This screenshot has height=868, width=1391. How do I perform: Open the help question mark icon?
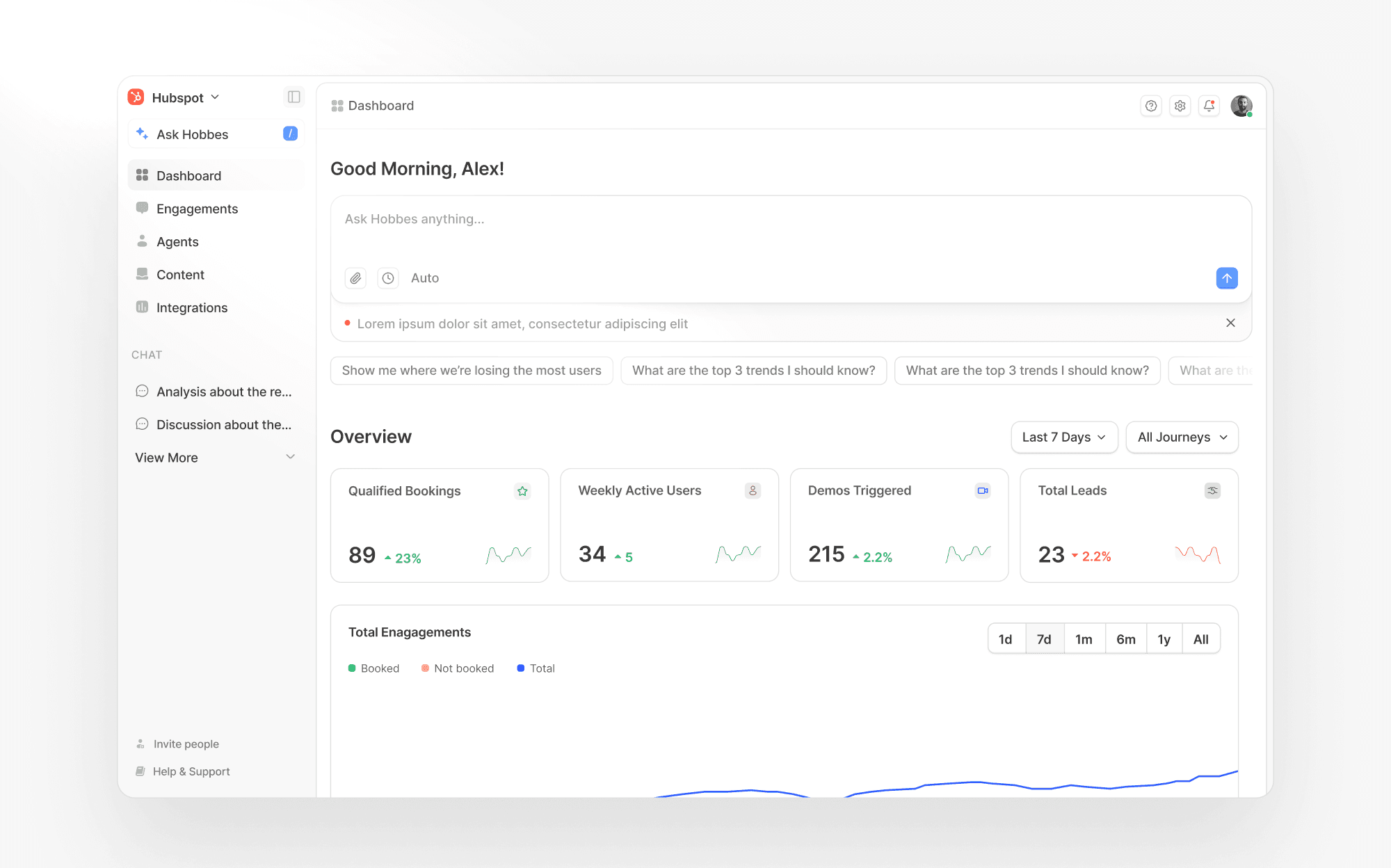(1151, 106)
